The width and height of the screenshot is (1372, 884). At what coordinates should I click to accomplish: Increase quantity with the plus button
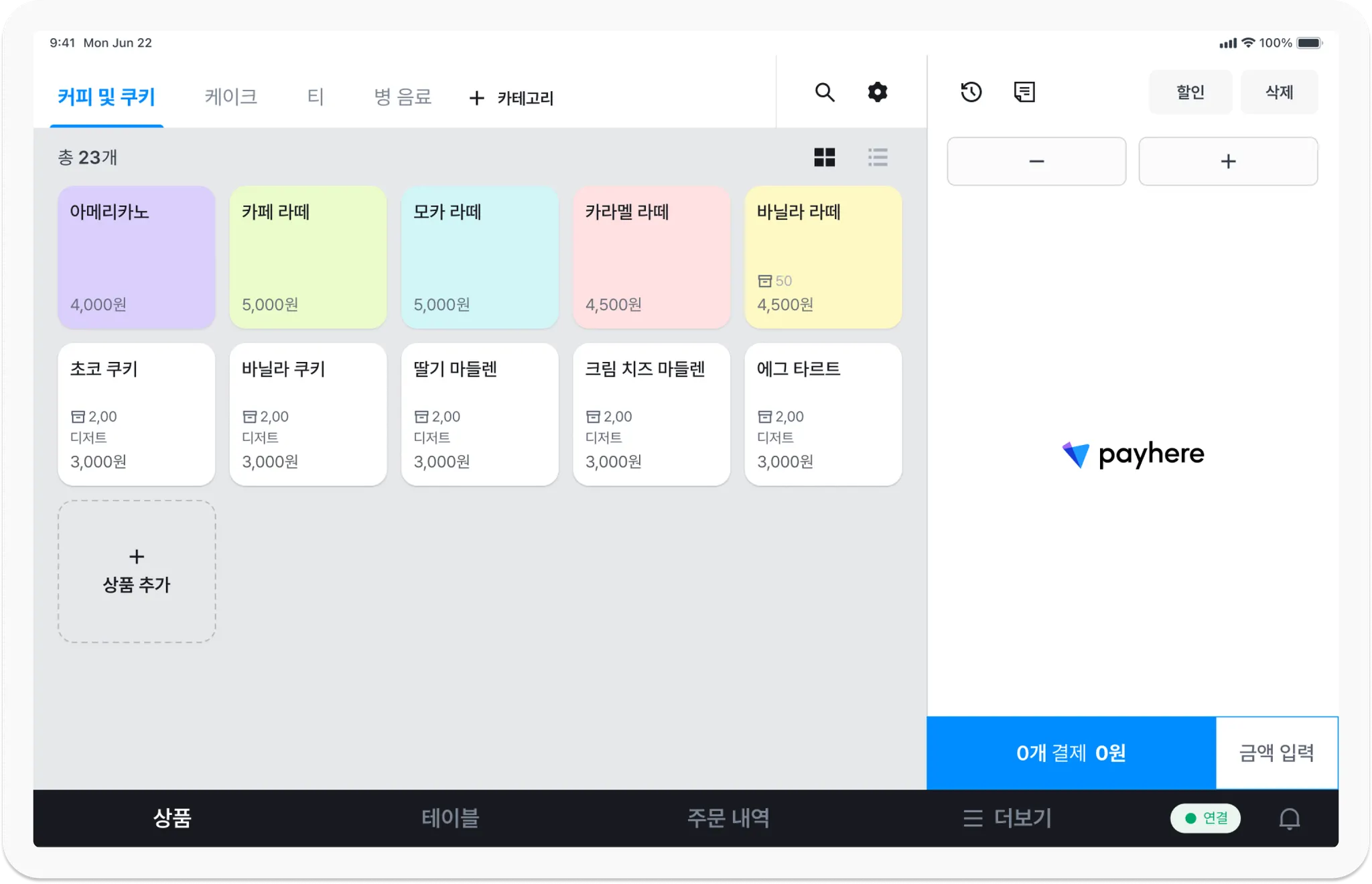pyautogui.click(x=1228, y=162)
